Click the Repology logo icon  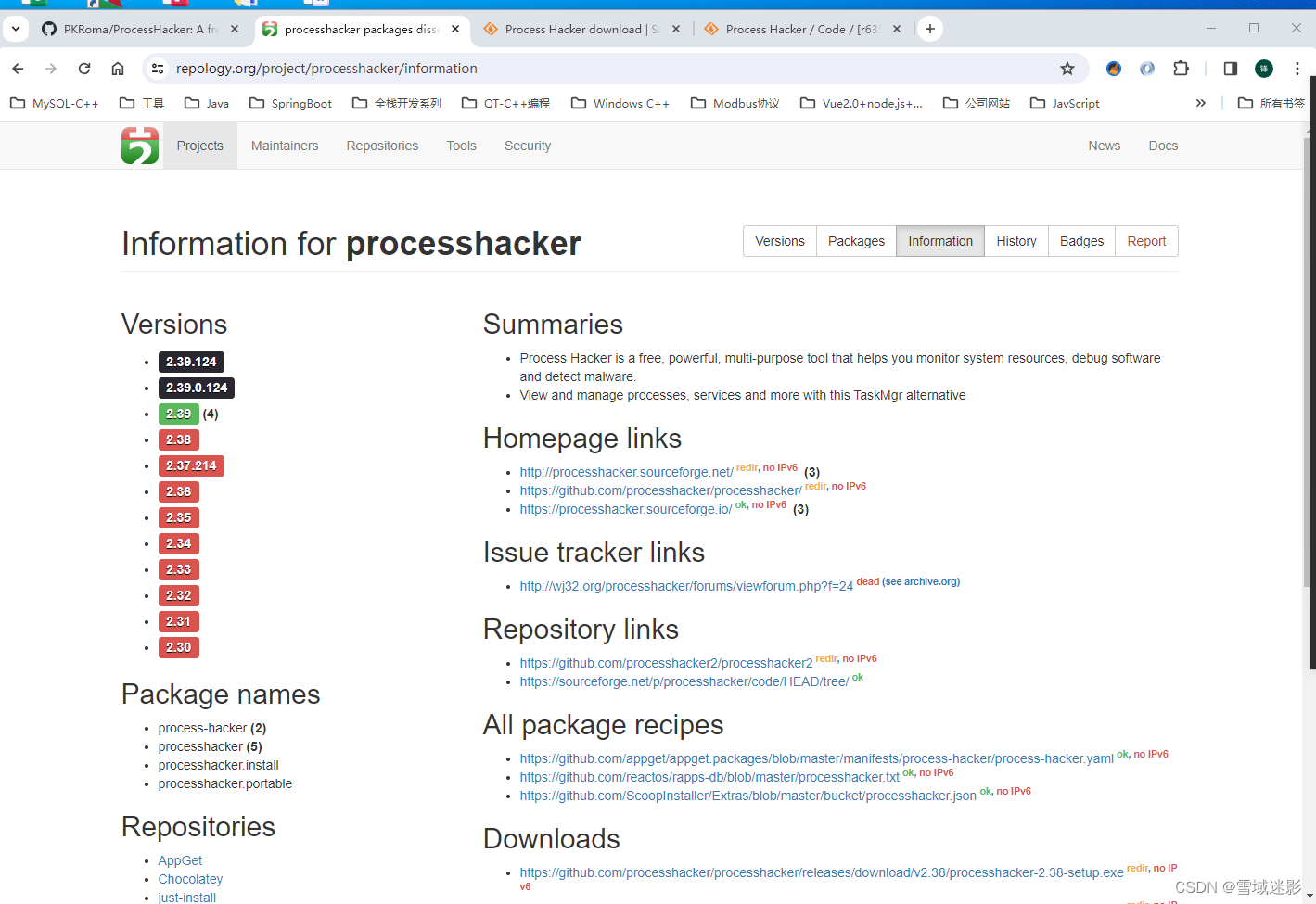pyautogui.click(x=139, y=146)
